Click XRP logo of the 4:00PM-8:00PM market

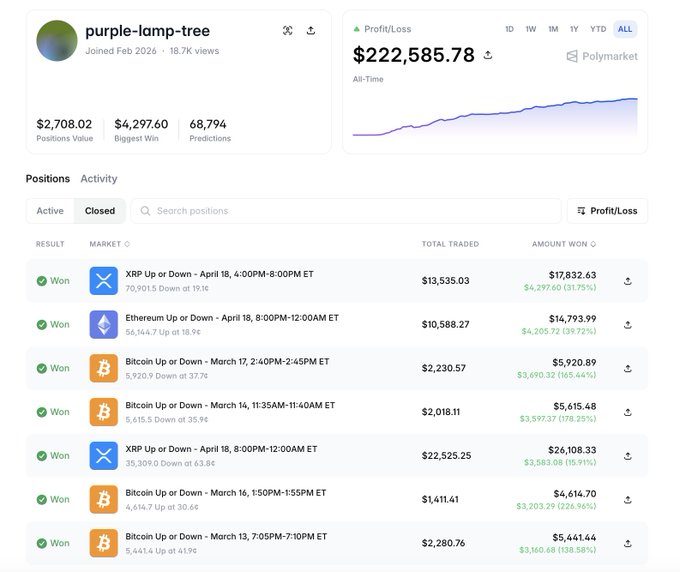point(104,281)
